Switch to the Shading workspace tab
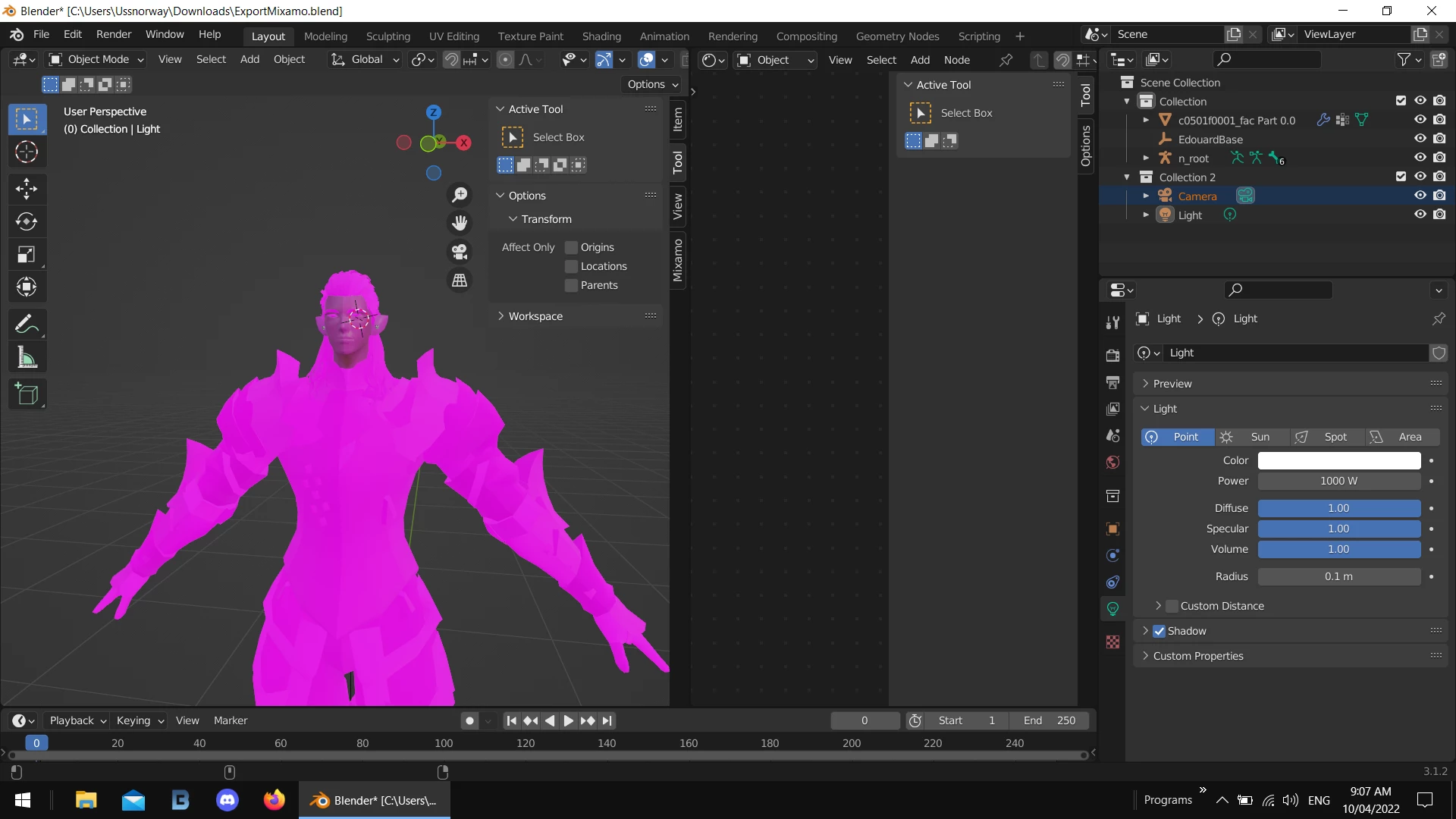The height and width of the screenshot is (819, 1456). point(601,36)
